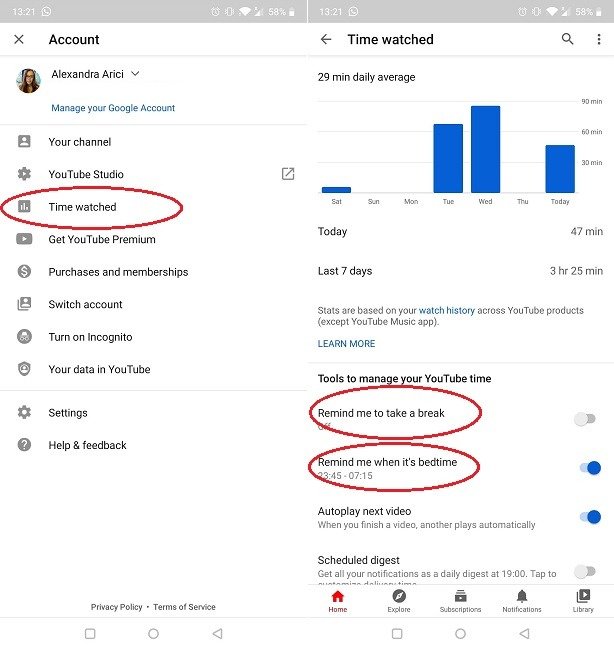This screenshot has width=614, height=650.
Task: Click the Switch account icon
Action: point(24,304)
